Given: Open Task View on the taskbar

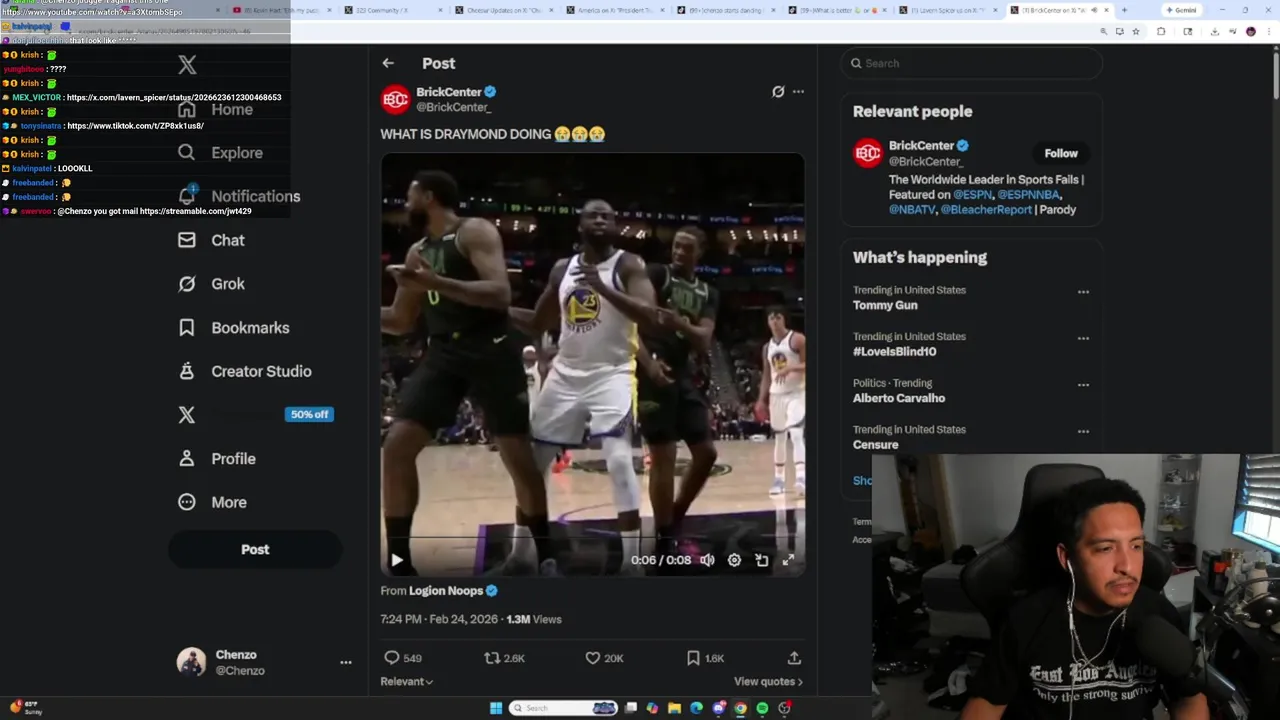Looking at the screenshot, I should tap(631, 708).
